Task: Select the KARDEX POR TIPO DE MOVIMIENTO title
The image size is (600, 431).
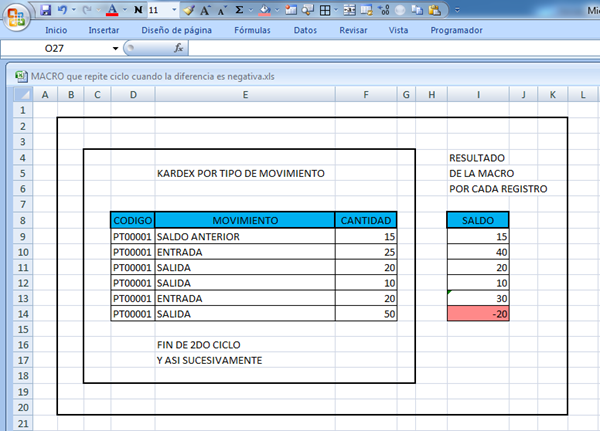Action: coord(241,173)
